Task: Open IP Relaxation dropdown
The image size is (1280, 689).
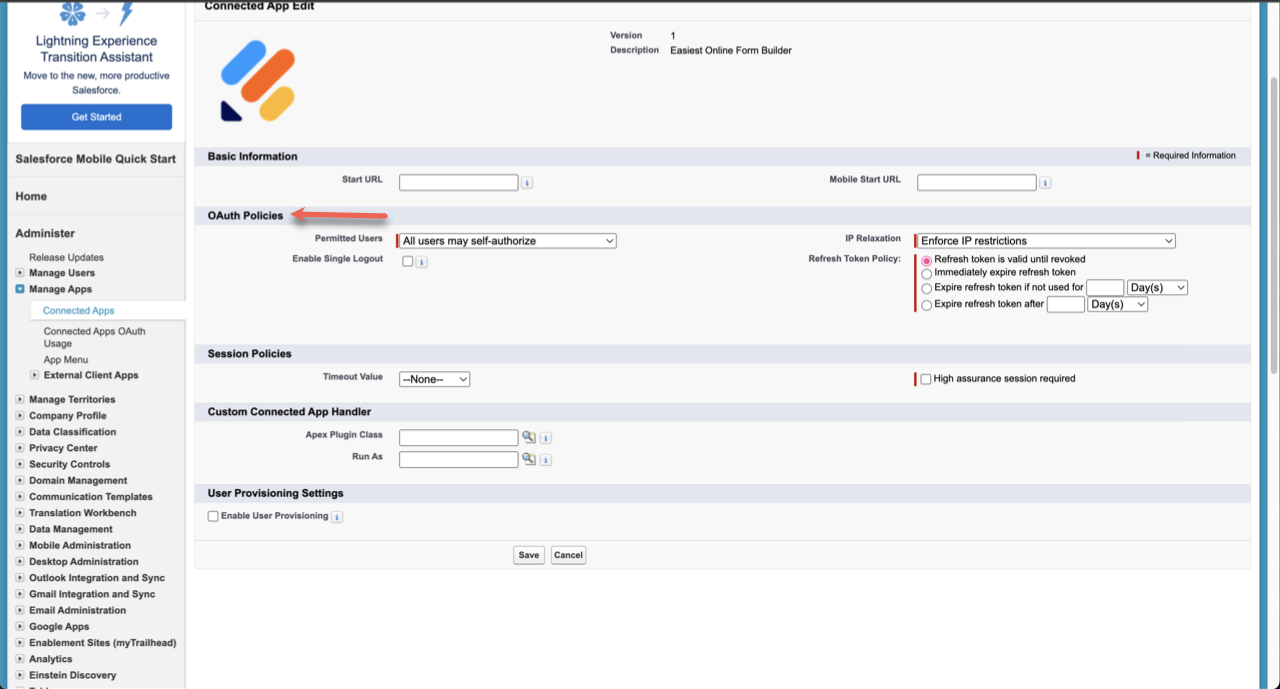Action: [x=1046, y=241]
